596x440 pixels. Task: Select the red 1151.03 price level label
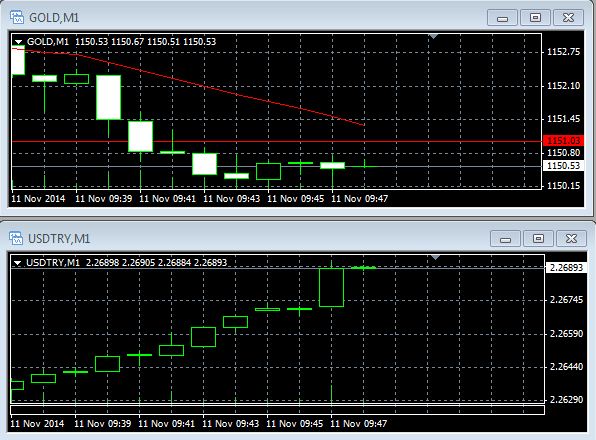(563, 141)
